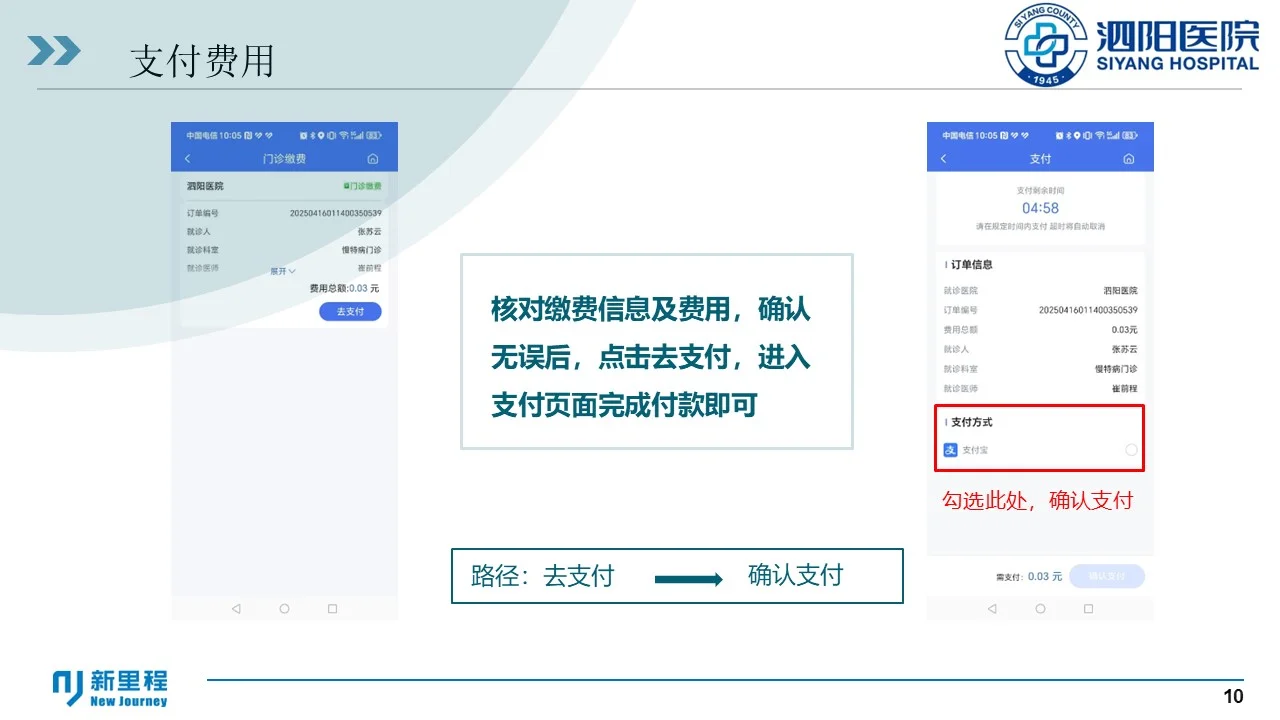
Task: Tap the circular home navigation control at screen bottom
Action: (283, 609)
